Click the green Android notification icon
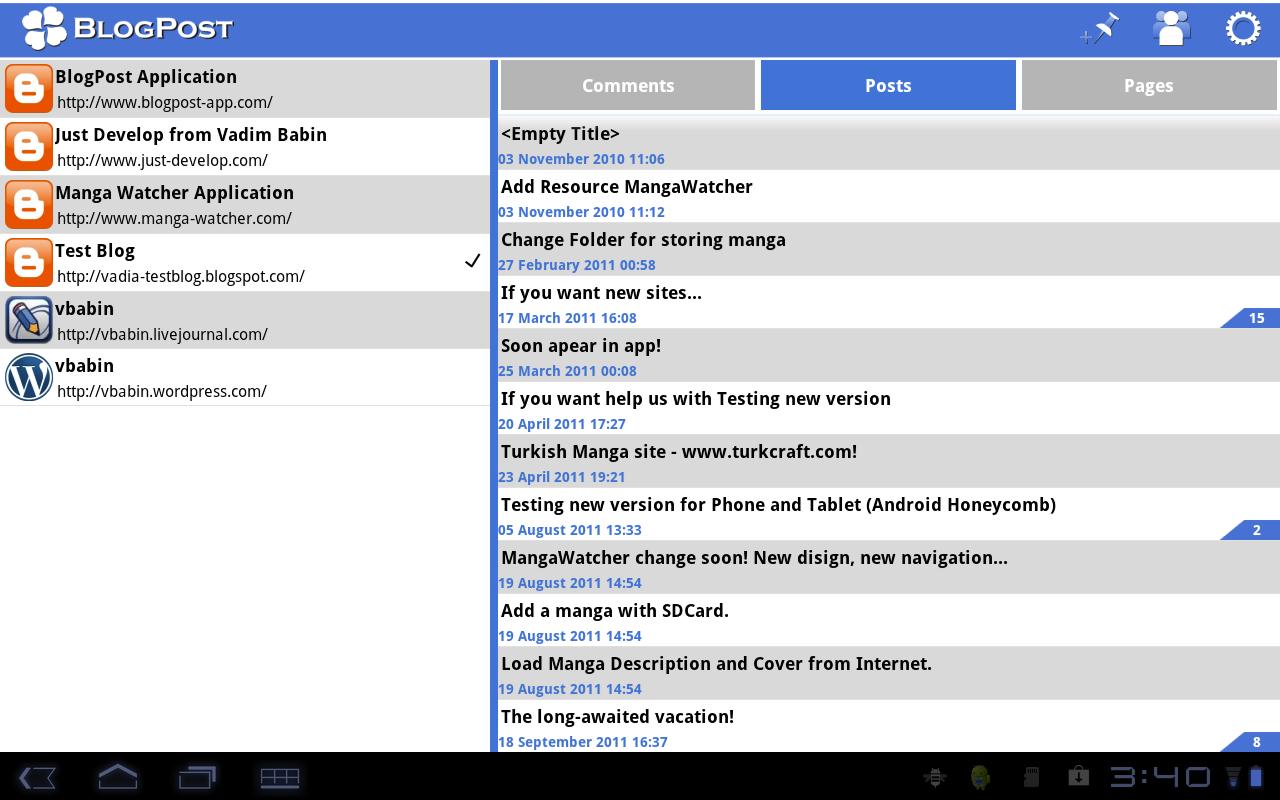1280x800 pixels. [x=981, y=777]
